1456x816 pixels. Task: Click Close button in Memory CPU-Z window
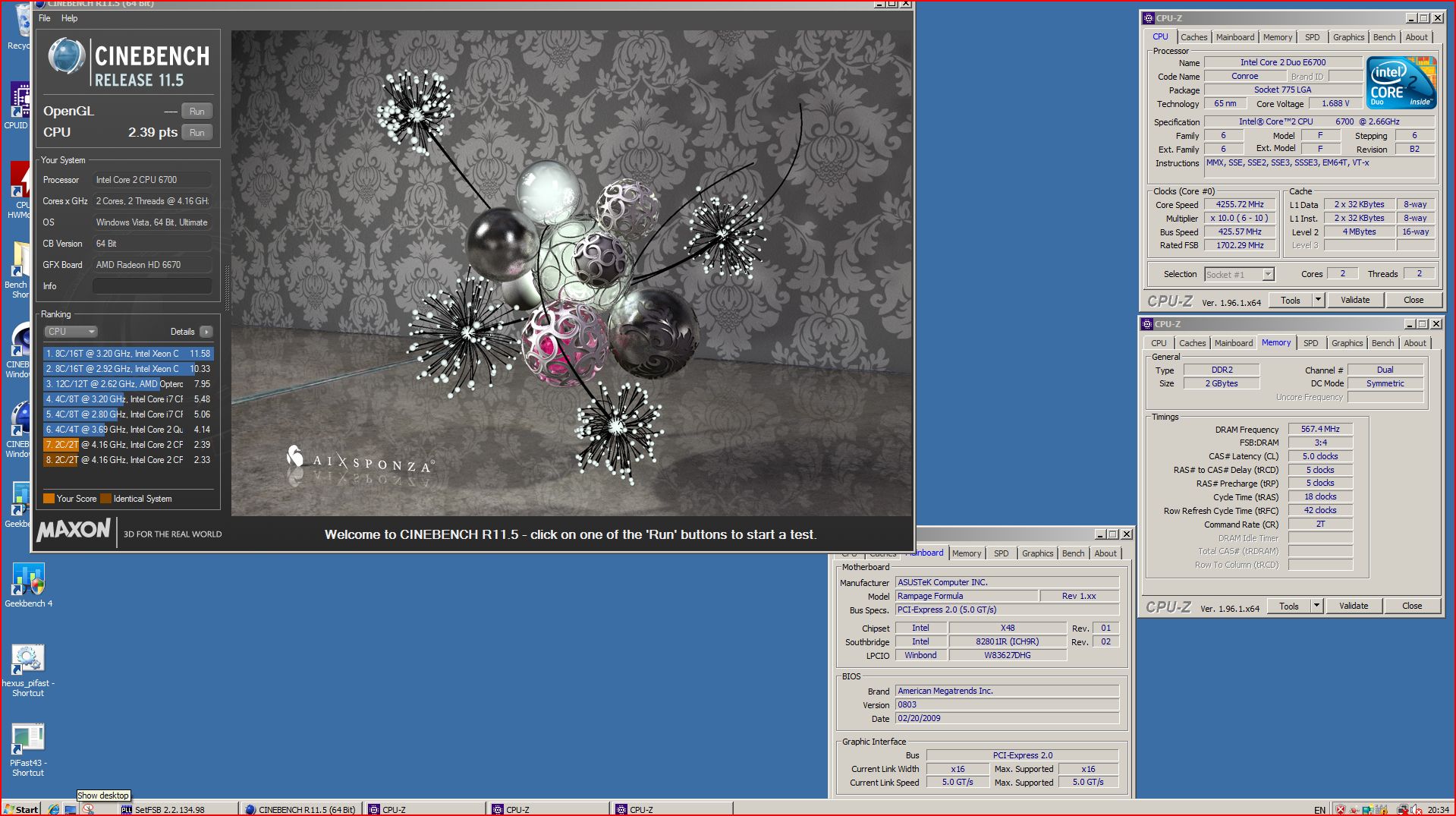coord(1412,606)
